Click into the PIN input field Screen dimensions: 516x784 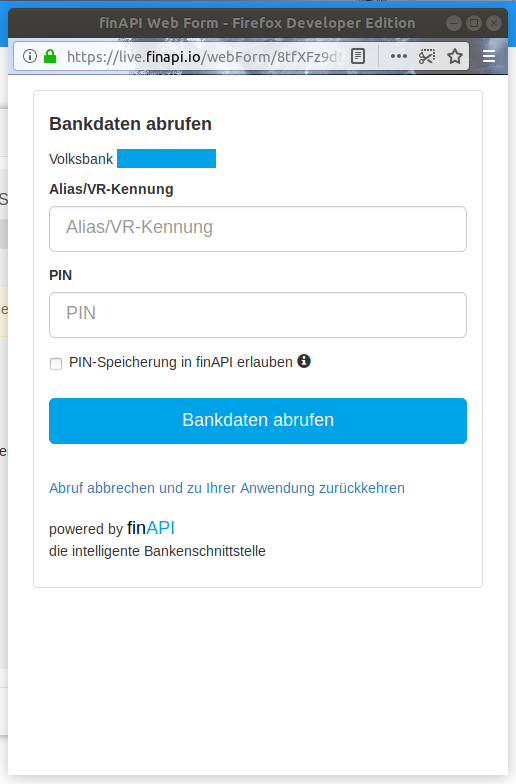(x=258, y=315)
